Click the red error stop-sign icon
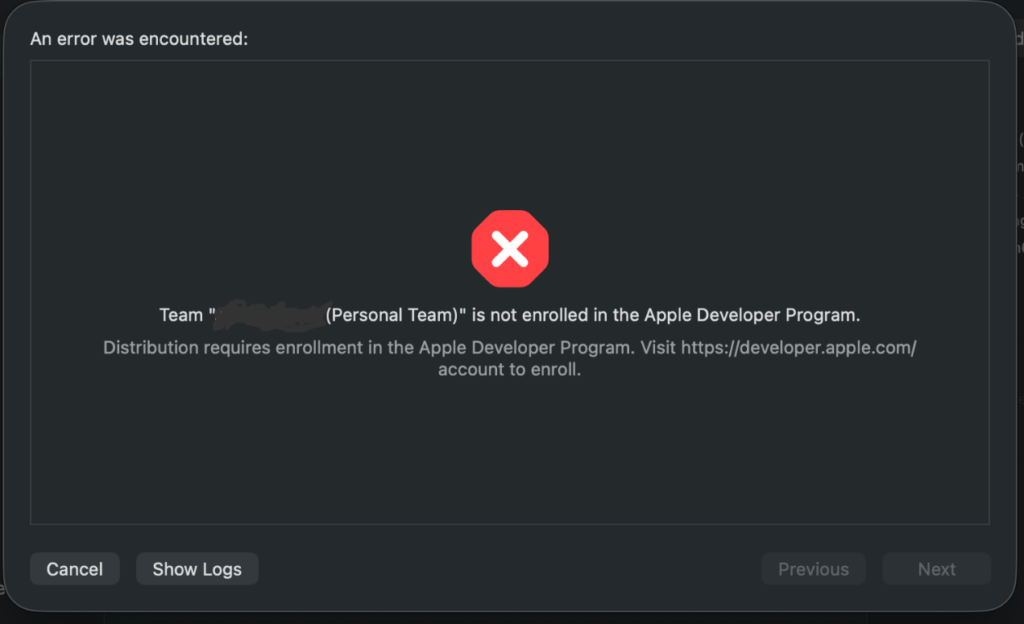The image size is (1024, 624). [x=510, y=249]
